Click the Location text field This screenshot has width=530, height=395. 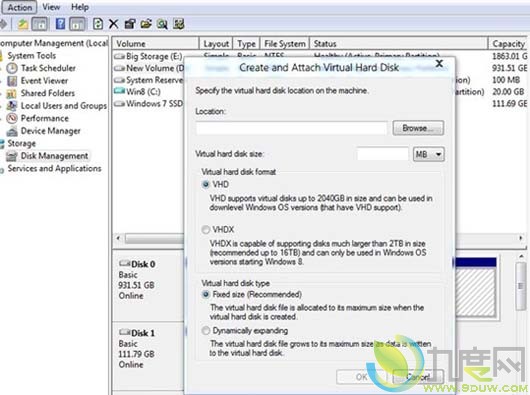[x=291, y=128]
